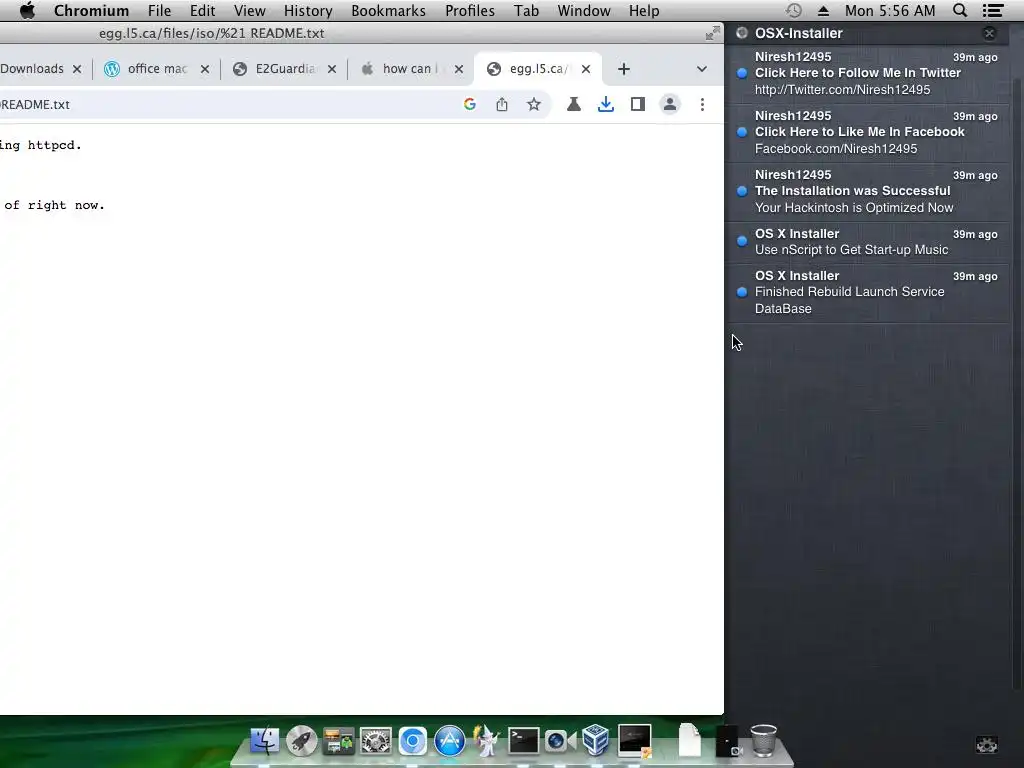1024x768 pixels.
Task: Clear OSX-Installer notifications with X button
Action: pyautogui.click(x=989, y=33)
